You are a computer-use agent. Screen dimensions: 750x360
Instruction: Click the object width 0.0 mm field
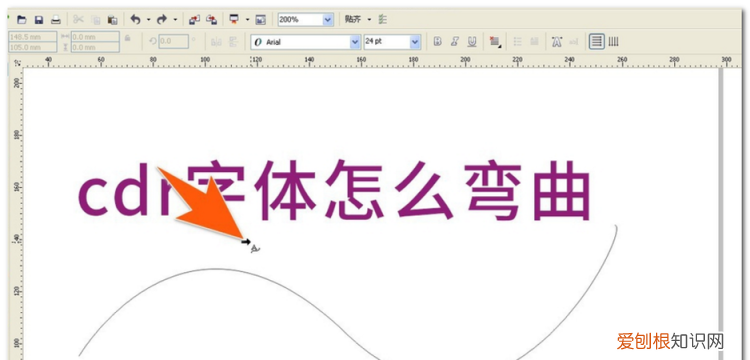click(x=95, y=37)
